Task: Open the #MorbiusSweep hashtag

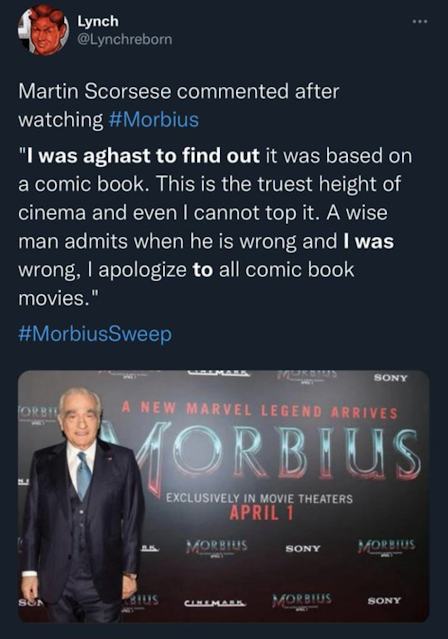Action: tap(95, 334)
